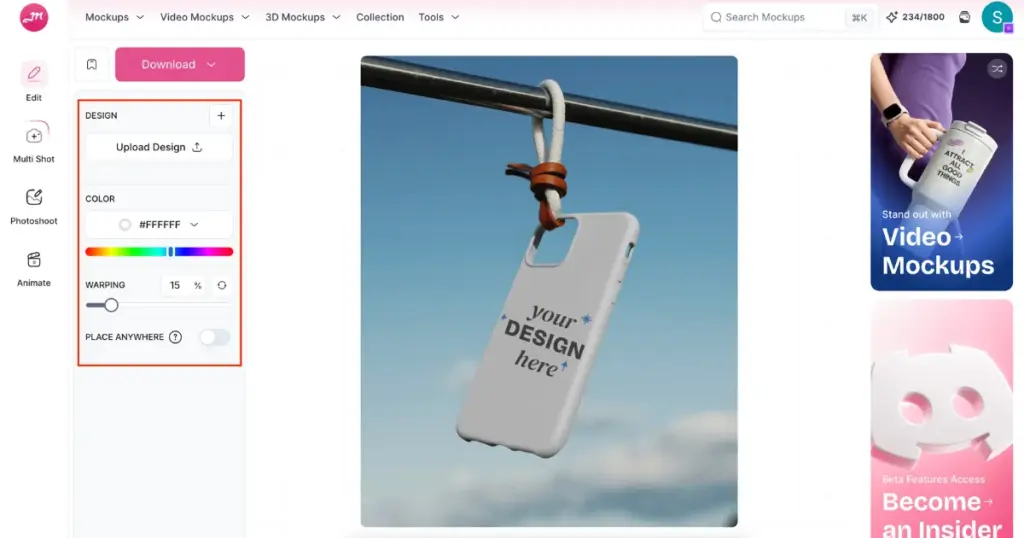
Task: Click the Video Mockups promo banner
Action: click(x=942, y=172)
